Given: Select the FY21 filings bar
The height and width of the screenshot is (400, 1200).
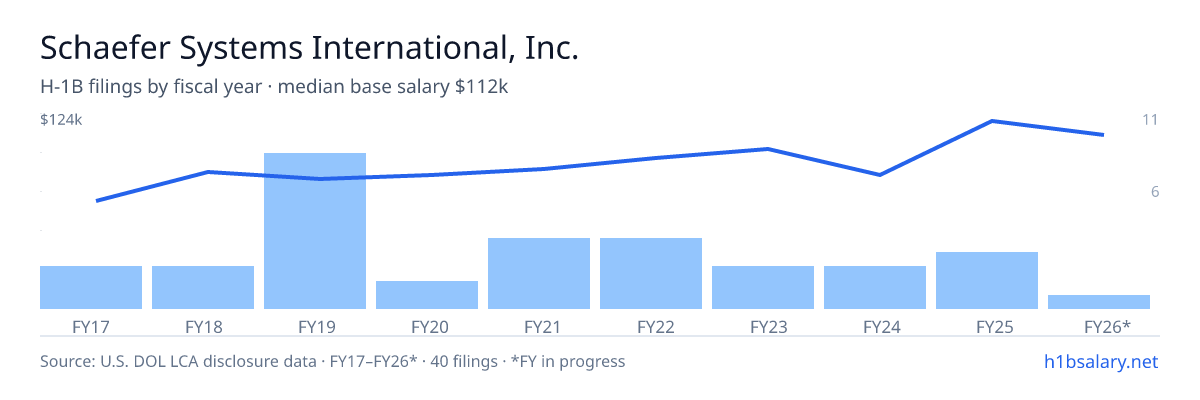Looking at the screenshot, I should pyautogui.click(x=539, y=273).
